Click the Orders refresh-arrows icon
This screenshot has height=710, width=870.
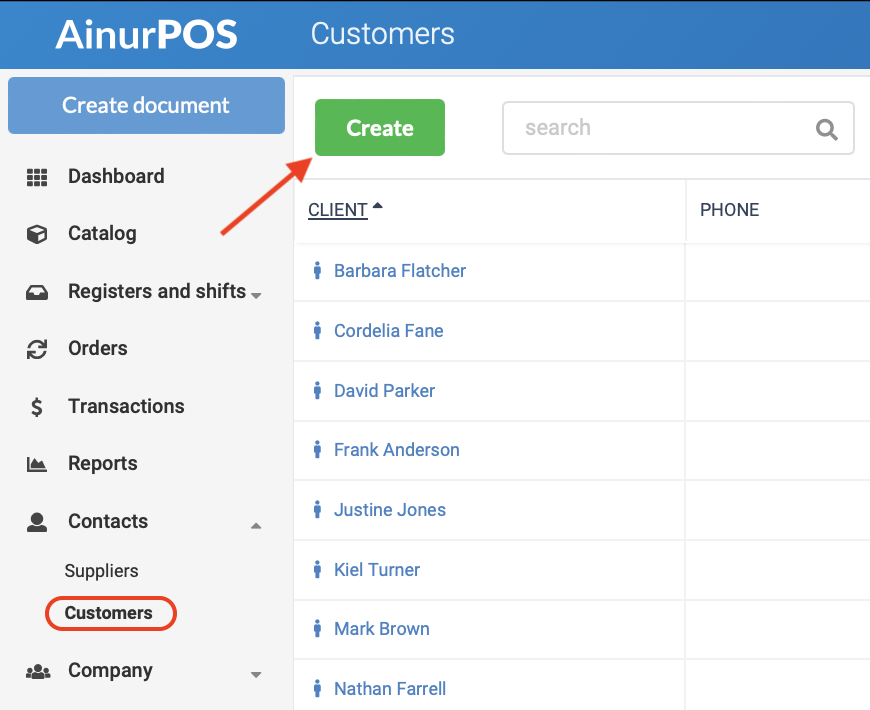tap(37, 349)
